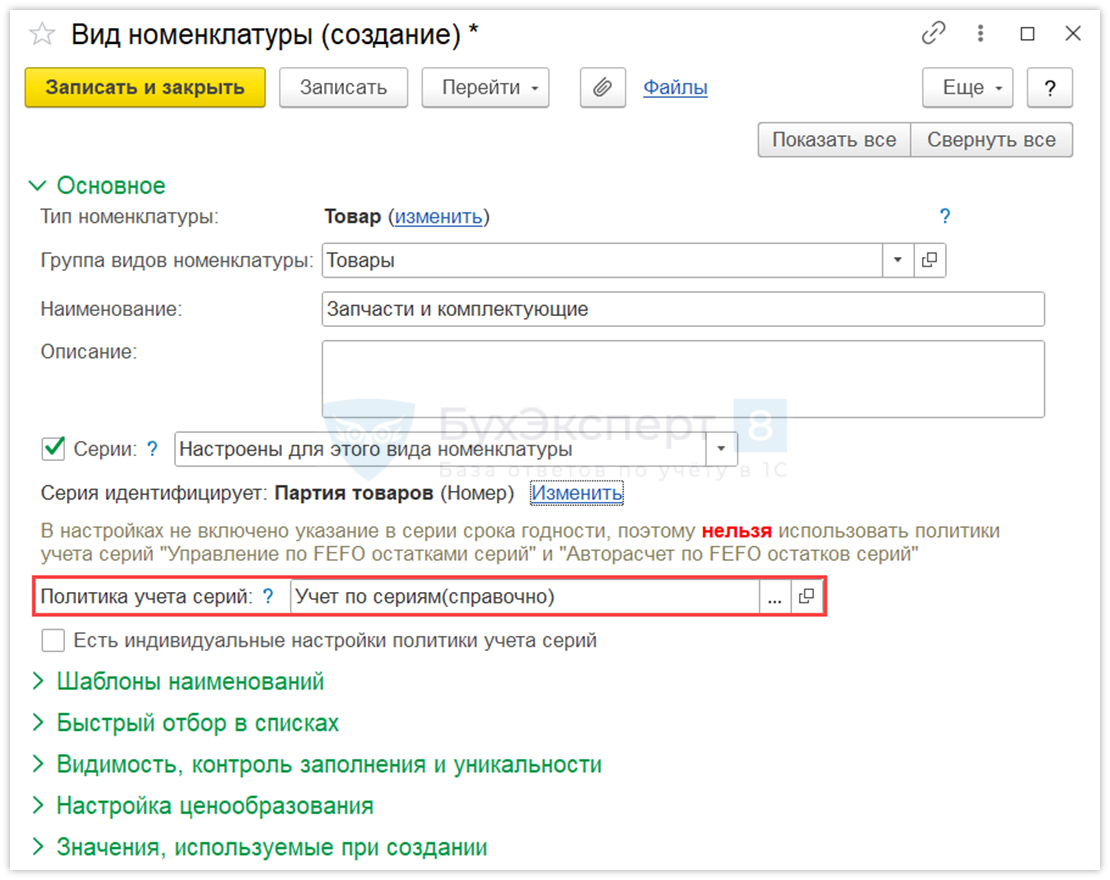Image resolution: width=1110 pixels, height=880 pixels.
Task: Open the Перейти menu
Action: [485, 88]
